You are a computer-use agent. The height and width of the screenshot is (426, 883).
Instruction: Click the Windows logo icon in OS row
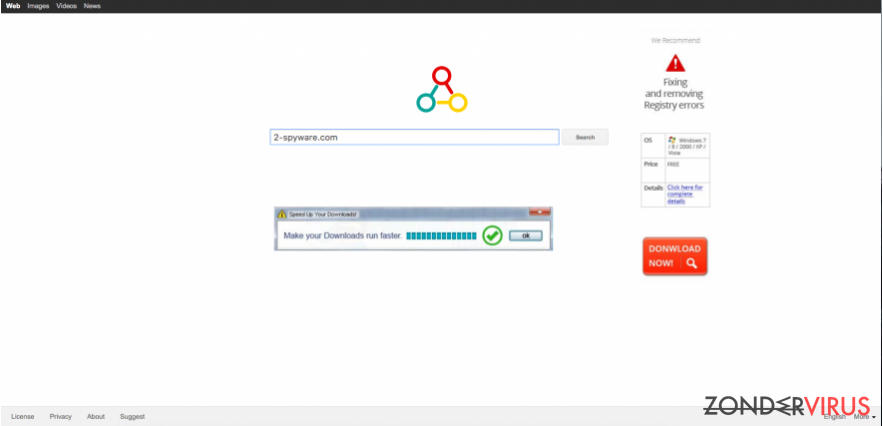tap(672, 139)
